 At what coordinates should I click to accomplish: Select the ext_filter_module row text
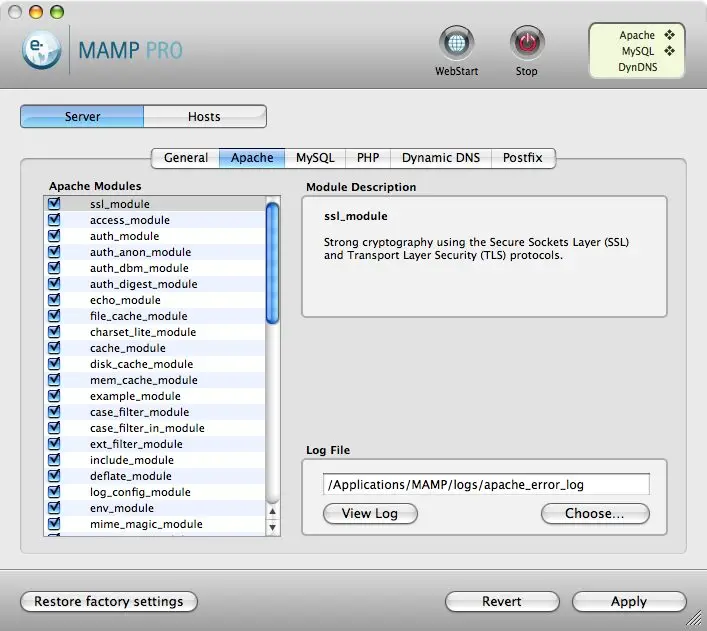[x=136, y=444]
